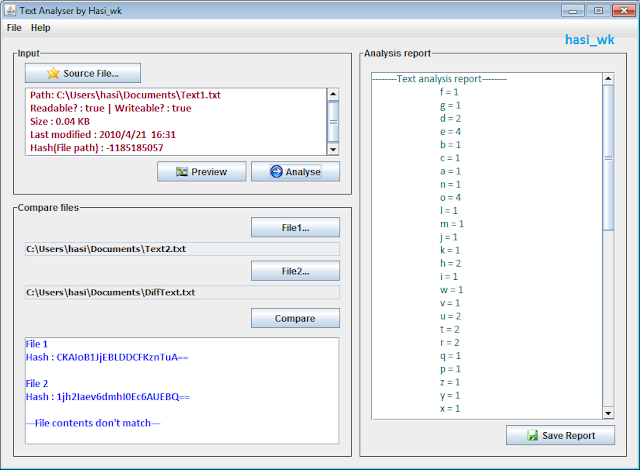
Task: Click the 'Hash : 1jh2Iaev6dmhI0Ec6AUEBQ==' line
Action: coord(108,397)
